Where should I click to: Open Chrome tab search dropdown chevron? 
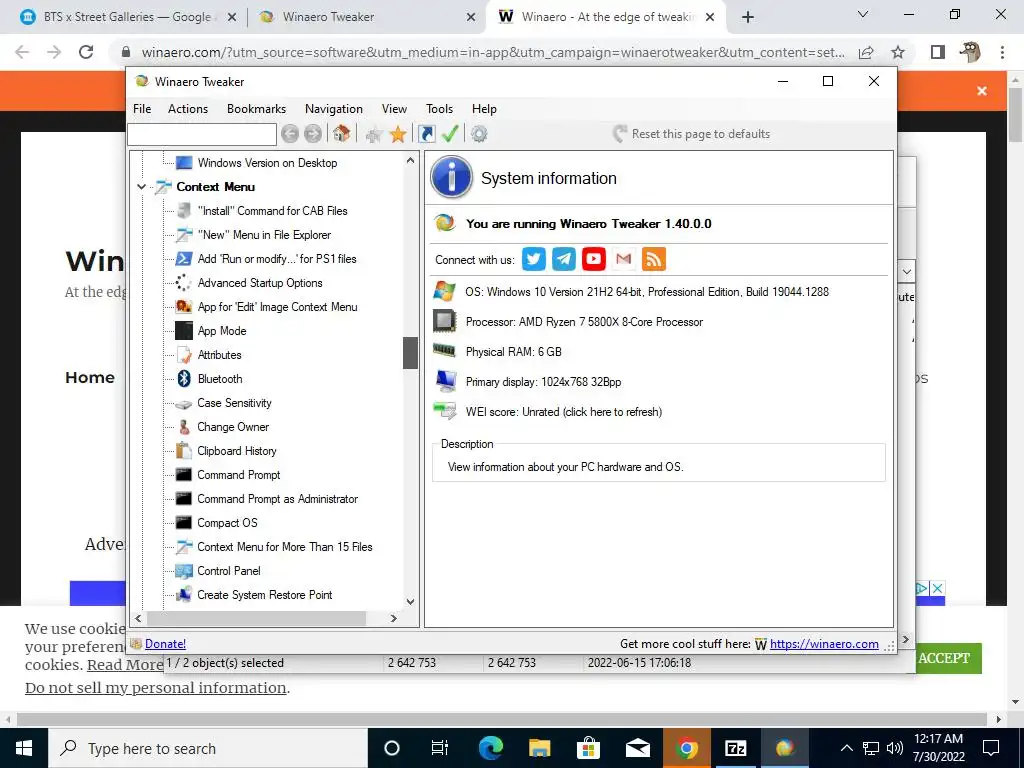pyautogui.click(x=863, y=14)
